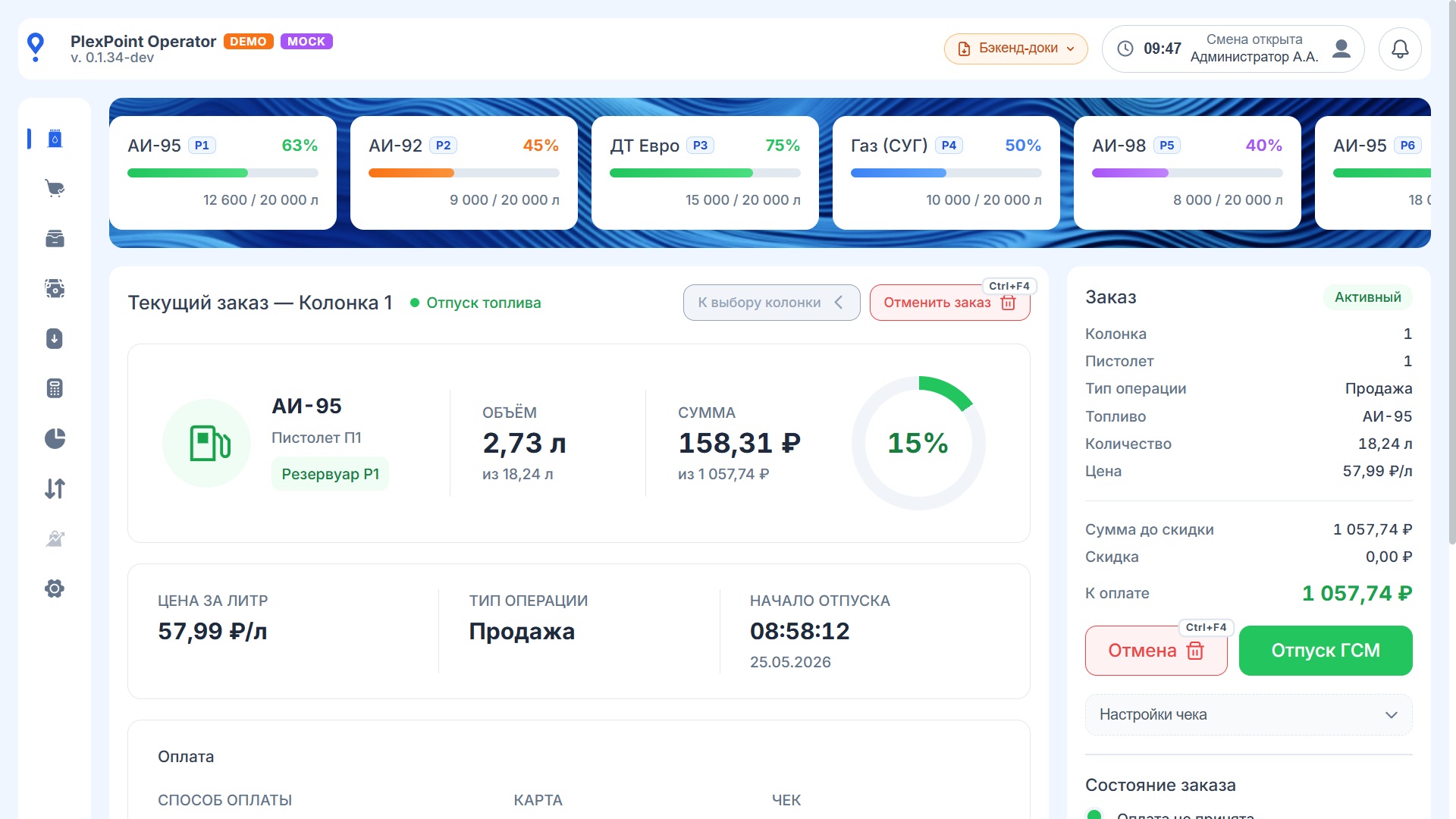Viewport: 1456px width, 819px height.
Task: Open the shopping cart sidebar icon
Action: [x=55, y=189]
